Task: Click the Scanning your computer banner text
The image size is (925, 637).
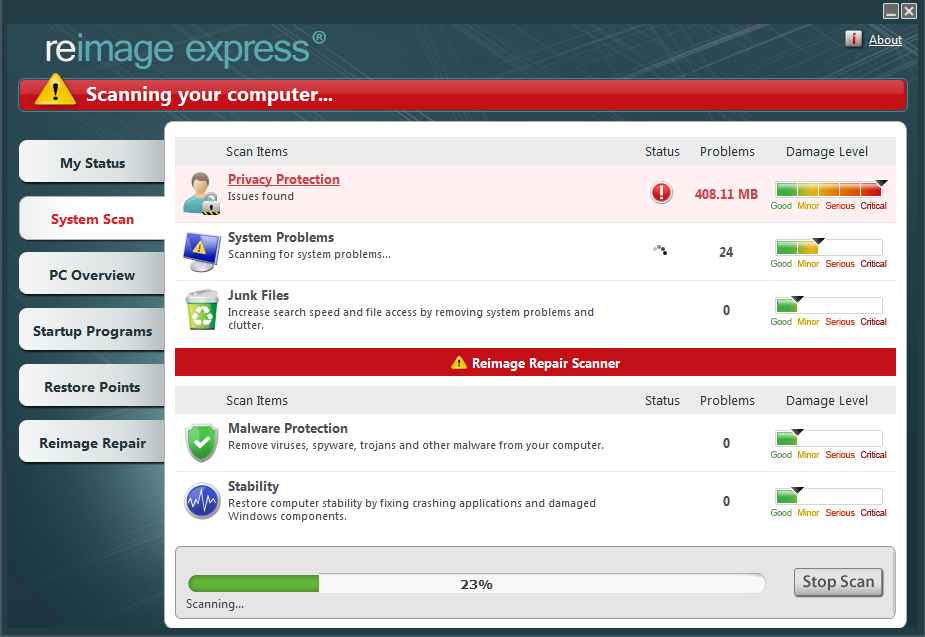Action: click(209, 94)
